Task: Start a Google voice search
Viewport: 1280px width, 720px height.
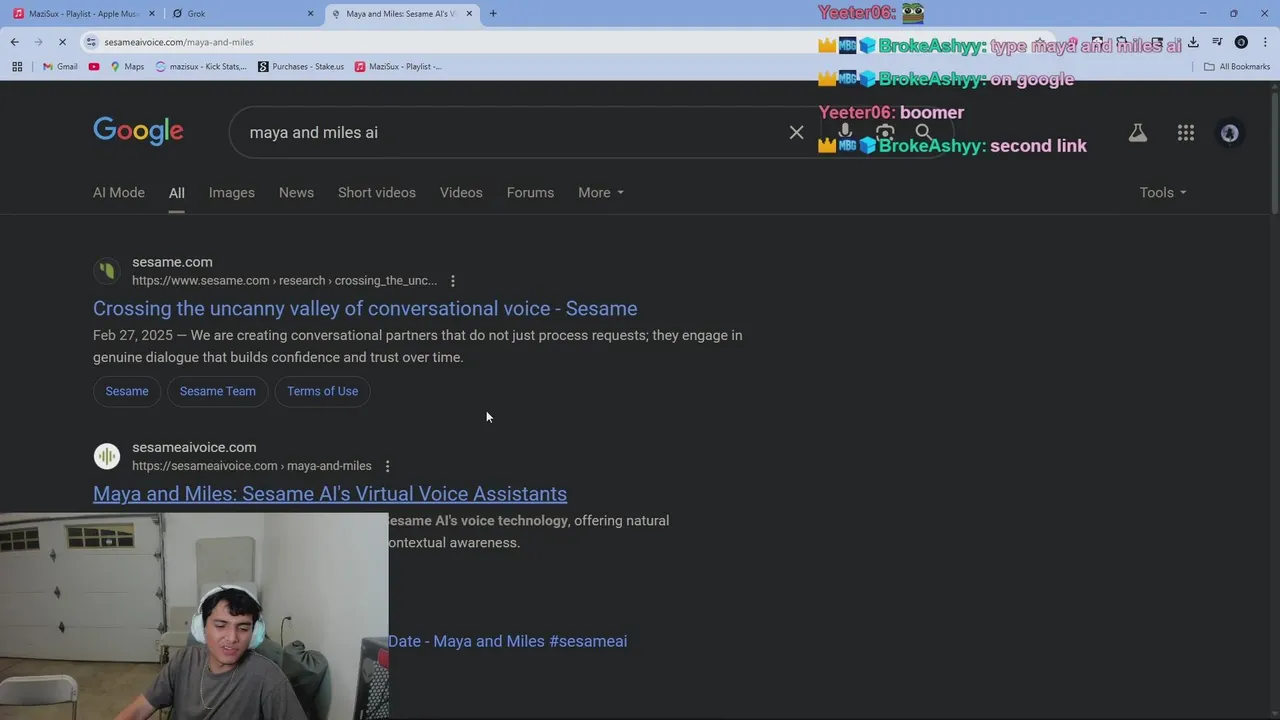Action: tap(845, 132)
